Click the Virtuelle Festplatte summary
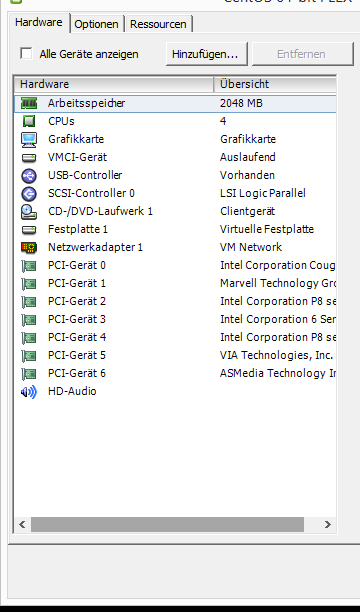This screenshot has height=612, width=360. (x=267, y=229)
